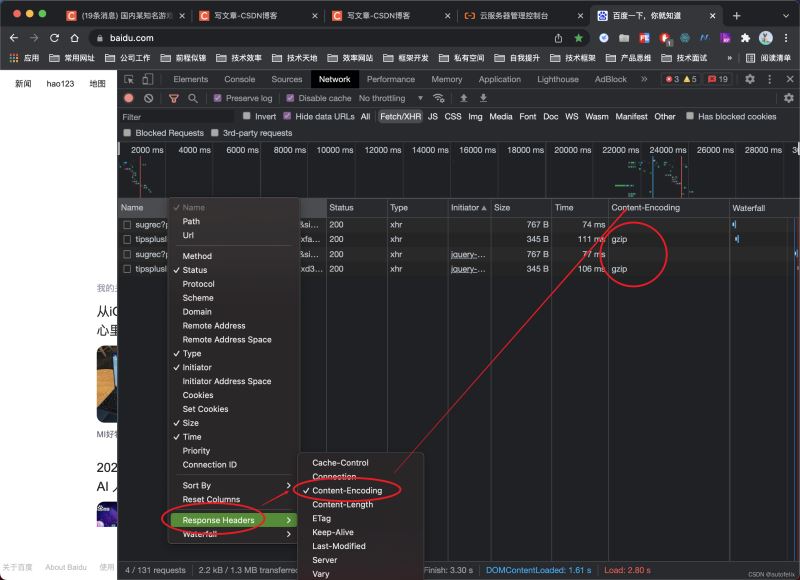Select Content-Length in the response headers submenu
This screenshot has height=580, width=800.
342,504
